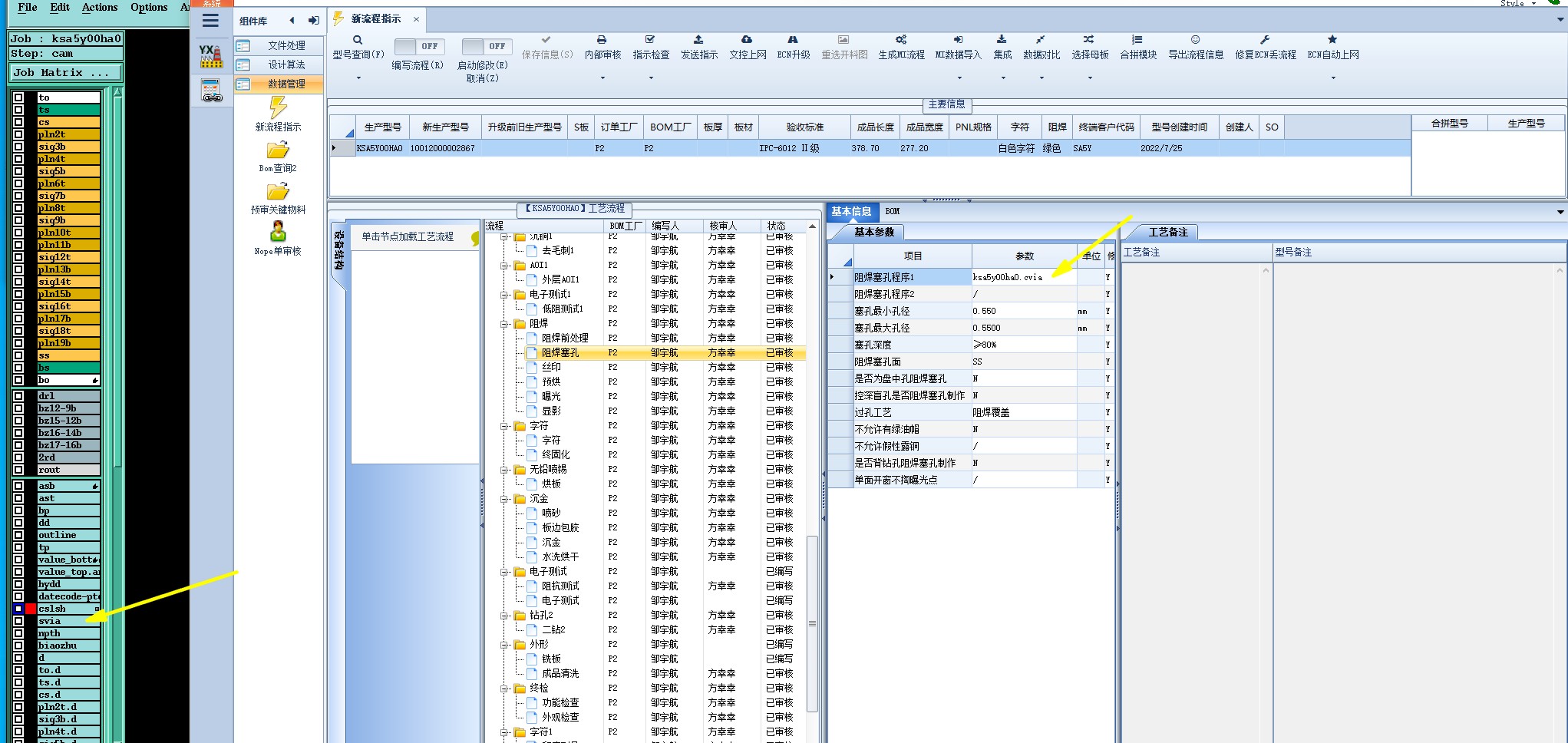Click 内部审核 printer icon
This screenshot has height=743, width=1568.
[x=602, y=47]
